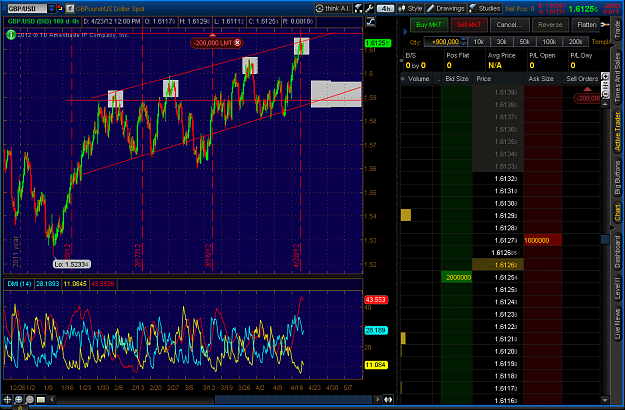This screenshot has width=625, height=410.
Task: Click the zoom out magnifier icon
Action: click(x=29, y=399)
